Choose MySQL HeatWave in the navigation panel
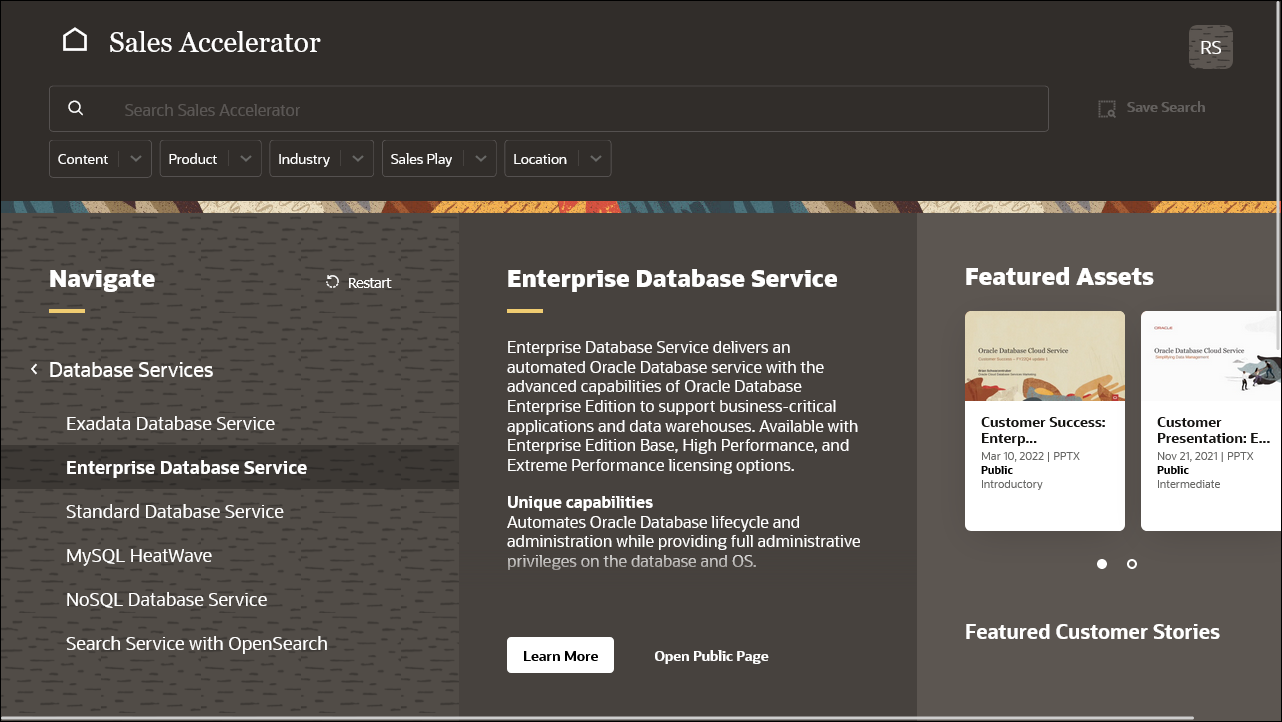 [139, 555]
